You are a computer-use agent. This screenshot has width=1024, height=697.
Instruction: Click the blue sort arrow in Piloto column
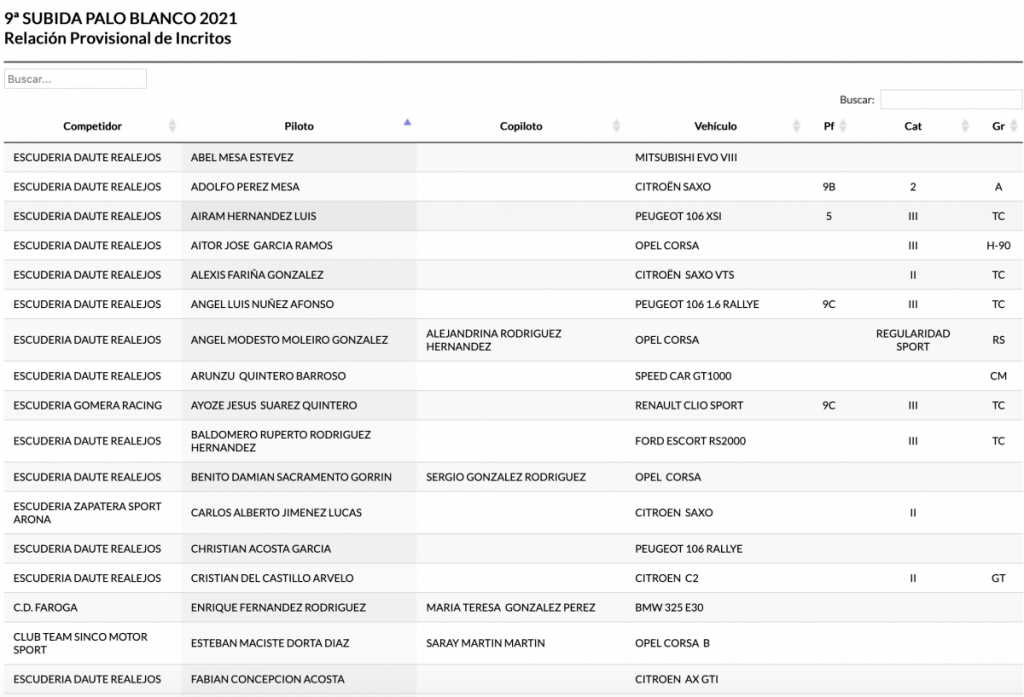(407, 124)
